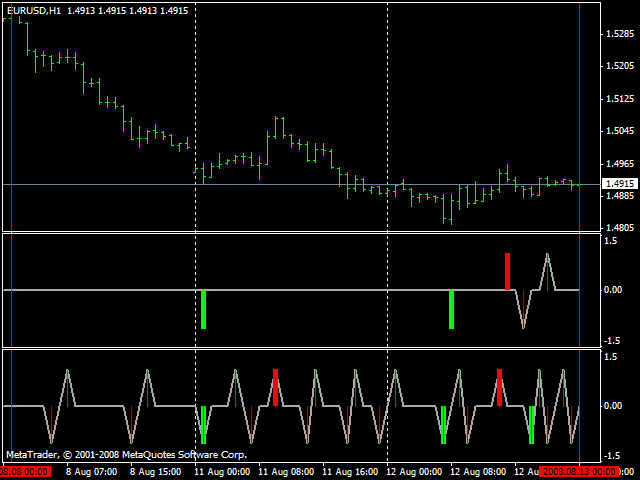Select the horizontal current price line
Image resolution: width=640 pixels, height=480 pixels.
pos(302,185)
